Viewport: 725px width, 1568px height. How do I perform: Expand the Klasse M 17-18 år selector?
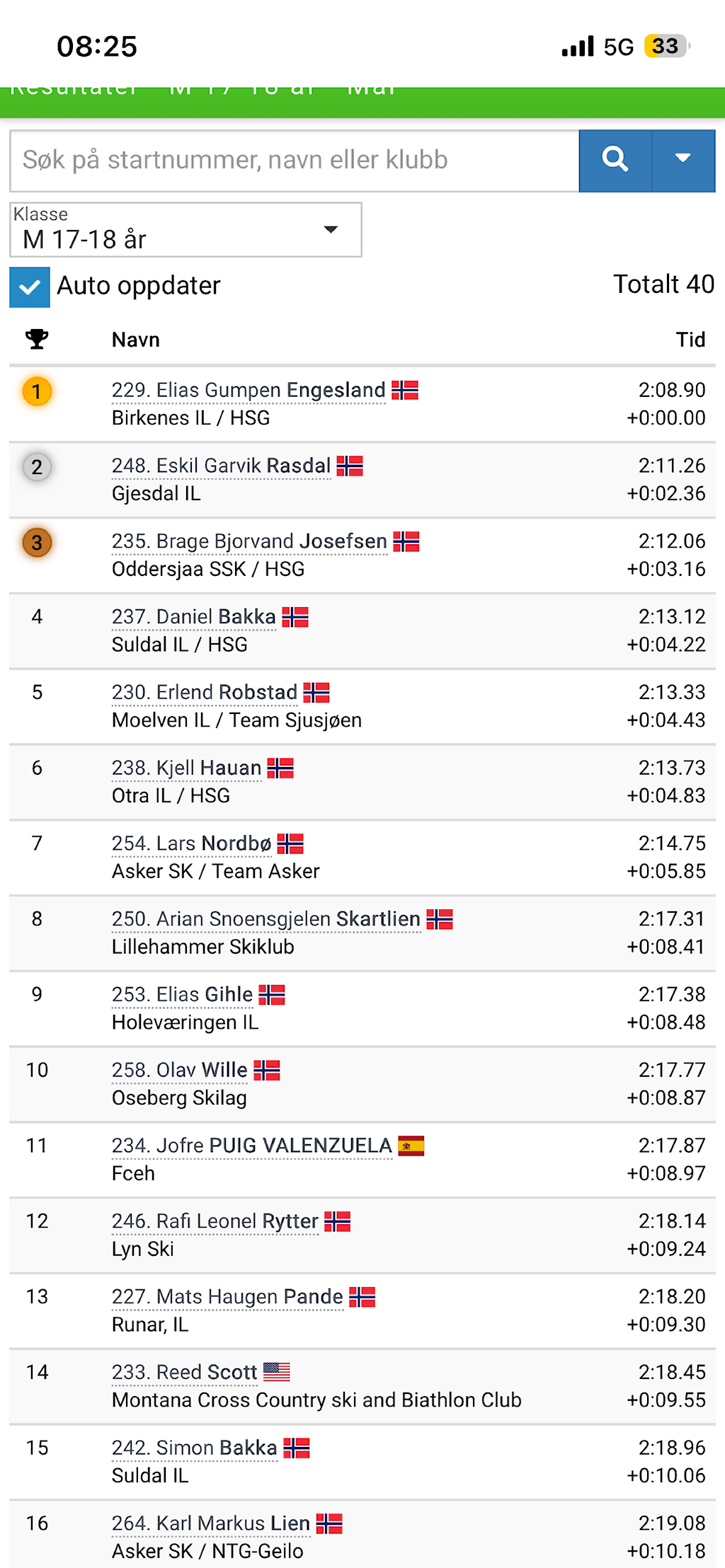(x=185, y=230)
